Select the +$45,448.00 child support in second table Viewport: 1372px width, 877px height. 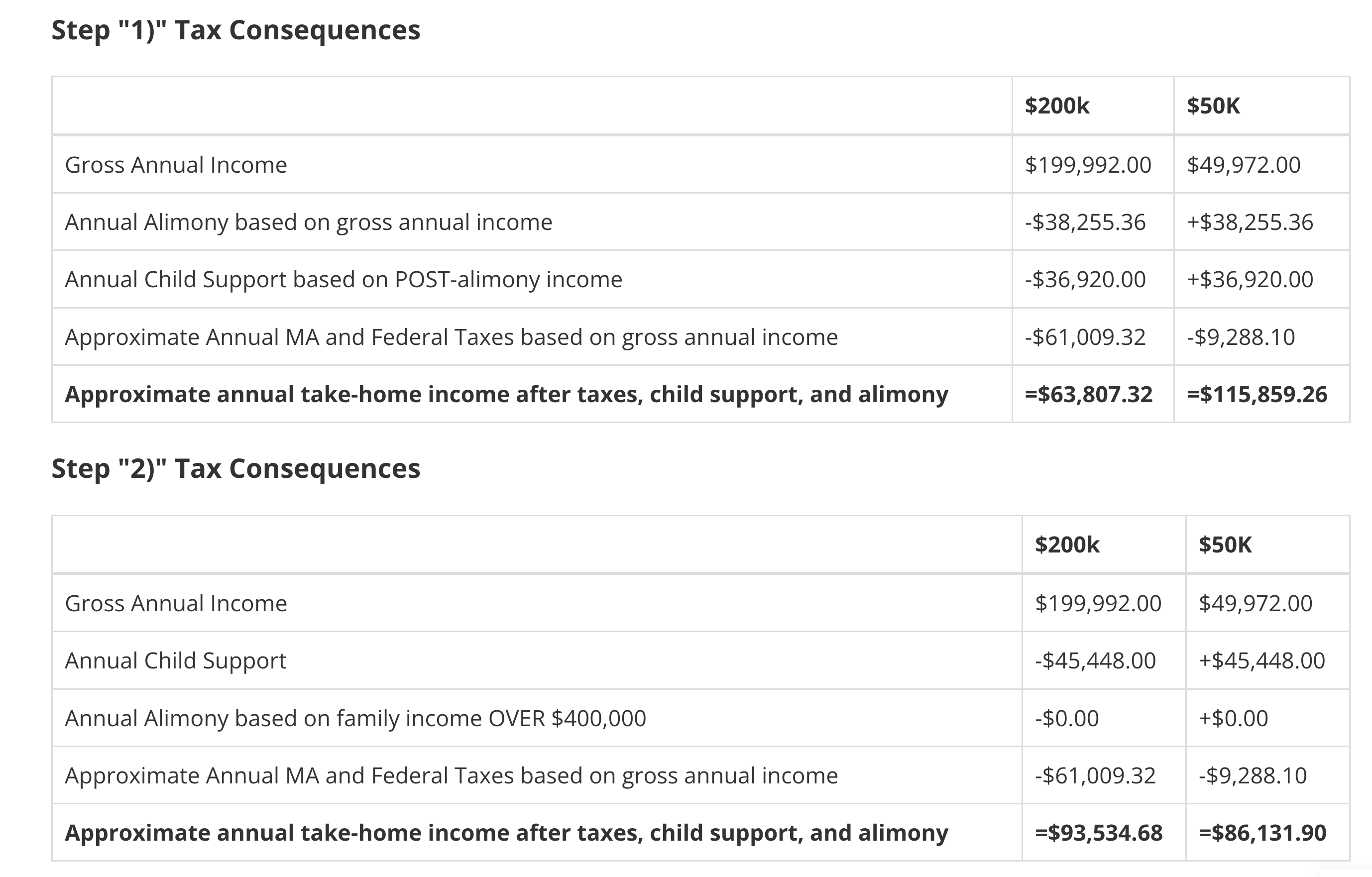click(x=1261, y=660)
